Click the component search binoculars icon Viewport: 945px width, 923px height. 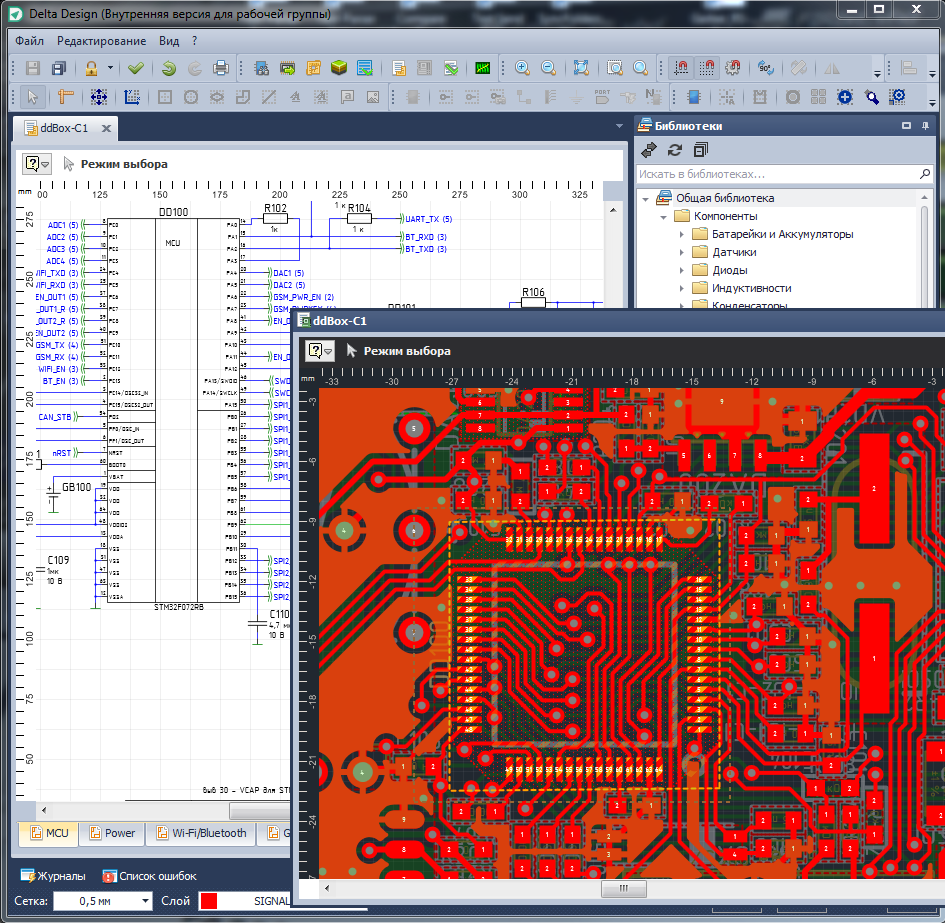(x=262, y=68)
